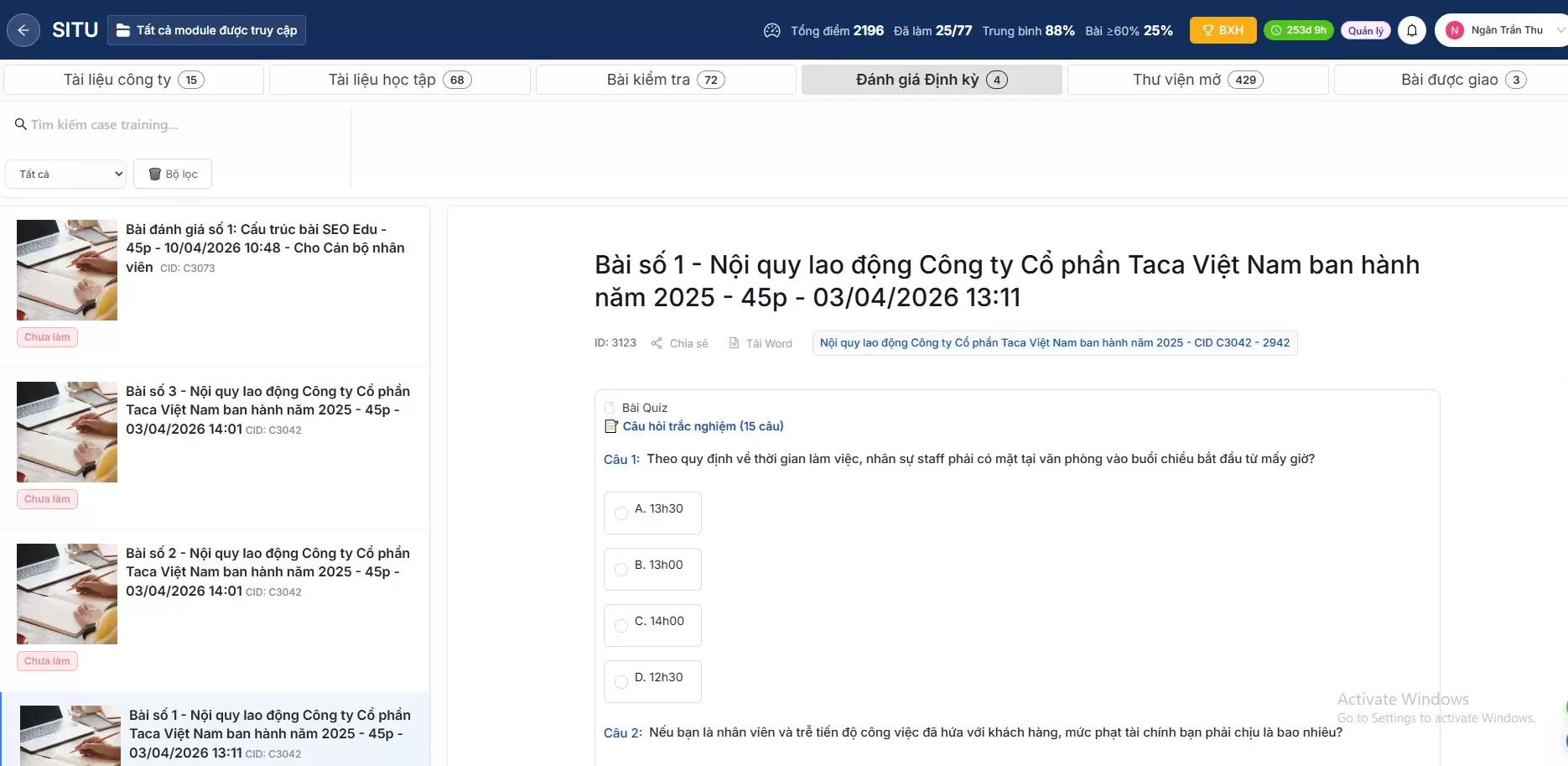
Task: Click the user avatar N icon
Action: 1455,30
